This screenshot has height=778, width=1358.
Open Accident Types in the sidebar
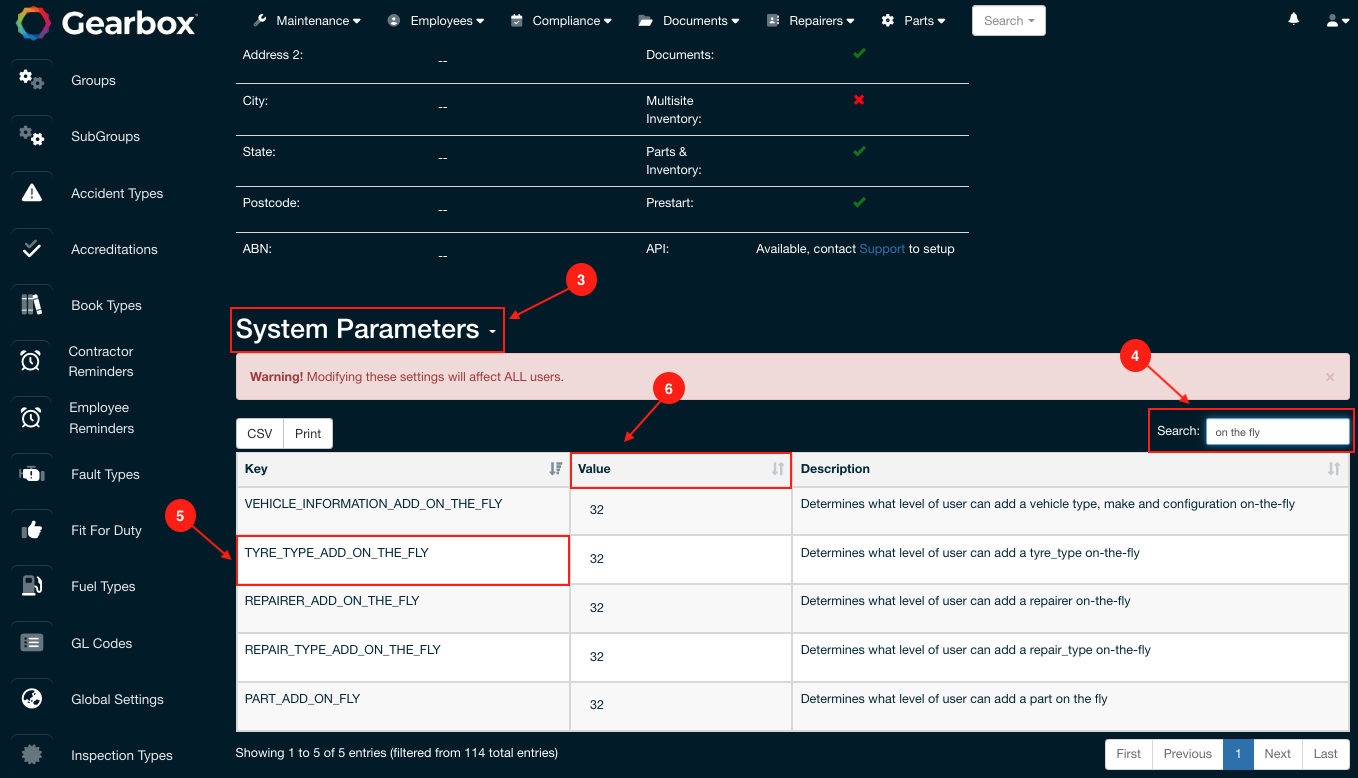pos(117,193)
